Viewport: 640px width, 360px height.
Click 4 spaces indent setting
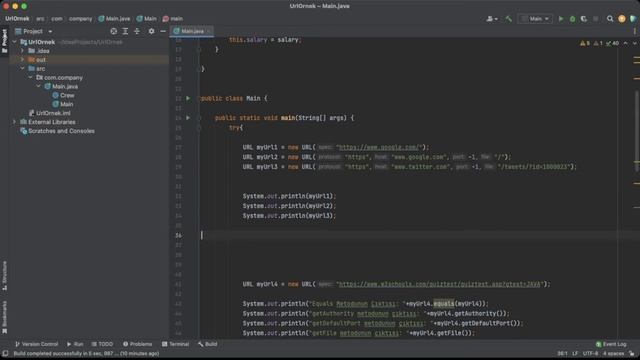613,353
